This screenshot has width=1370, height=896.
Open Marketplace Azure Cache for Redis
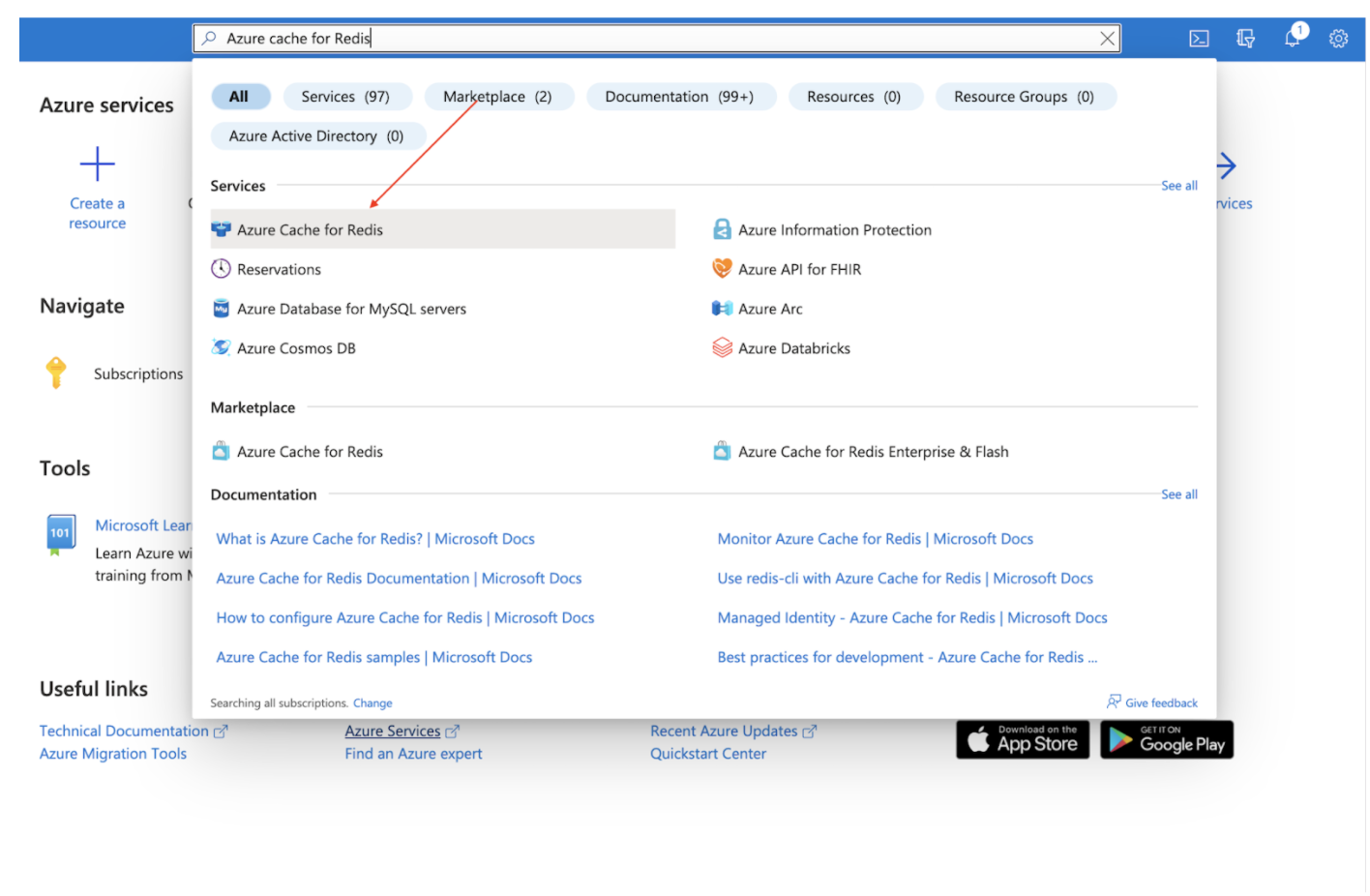[x=310, y=452]
